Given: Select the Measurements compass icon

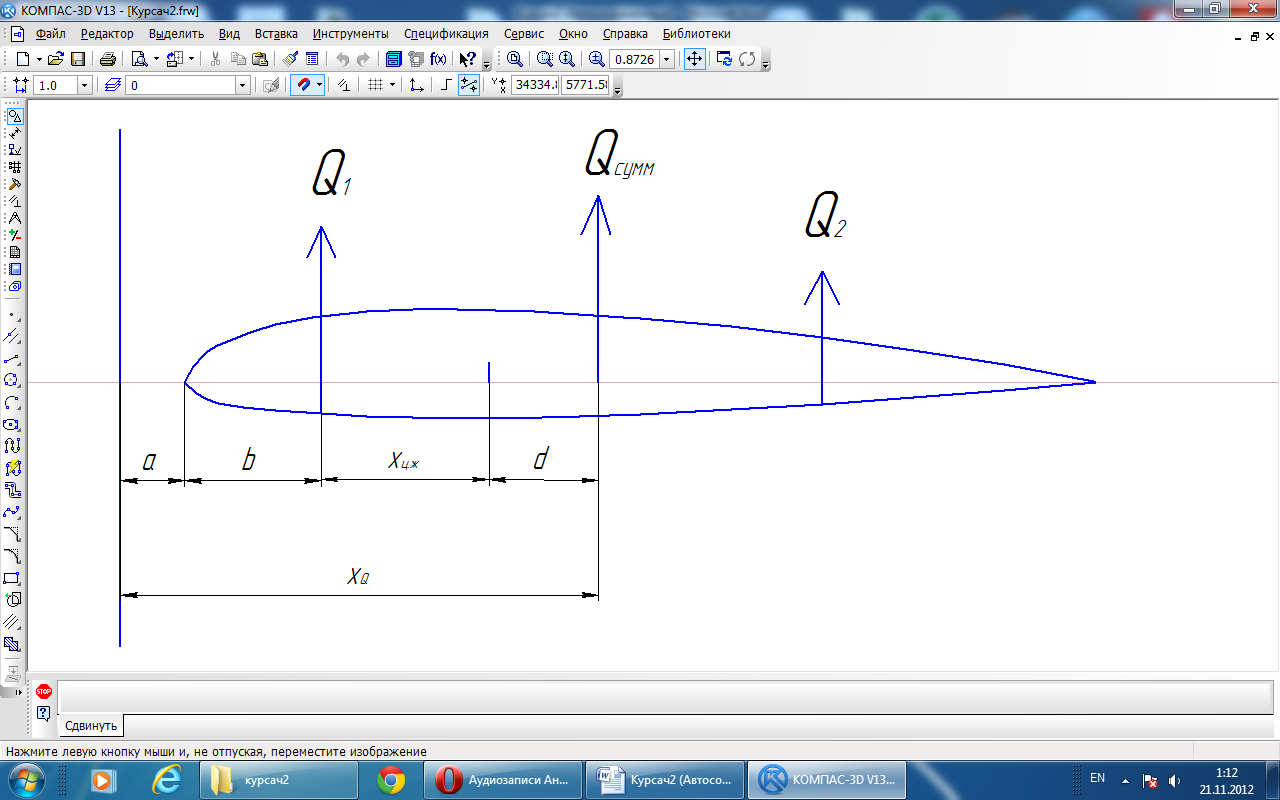Looking at the screenshot, I should pos(14,218).
